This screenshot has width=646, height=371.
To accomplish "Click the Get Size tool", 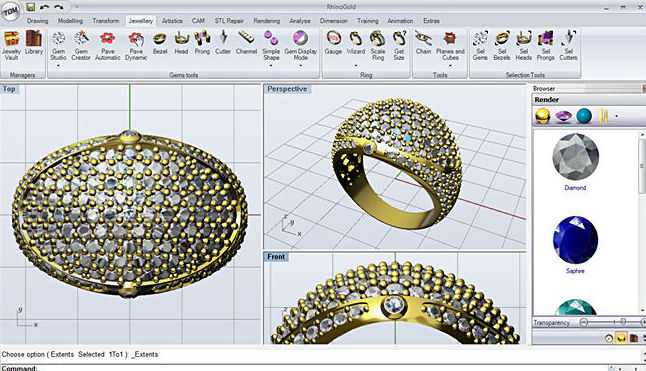I will coord(399,46).
